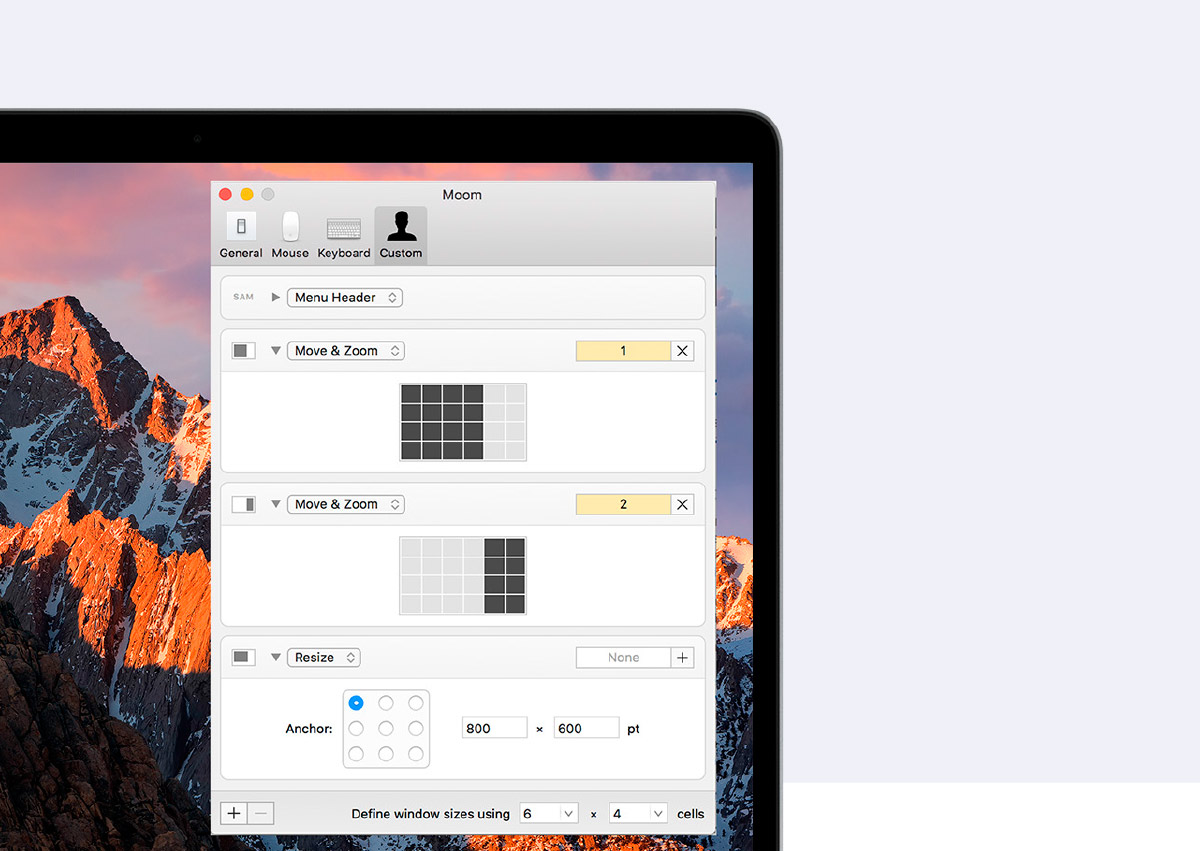Open the Mouse preferences tab
This screenshot has width=1200, height=851.
[290, 235]
